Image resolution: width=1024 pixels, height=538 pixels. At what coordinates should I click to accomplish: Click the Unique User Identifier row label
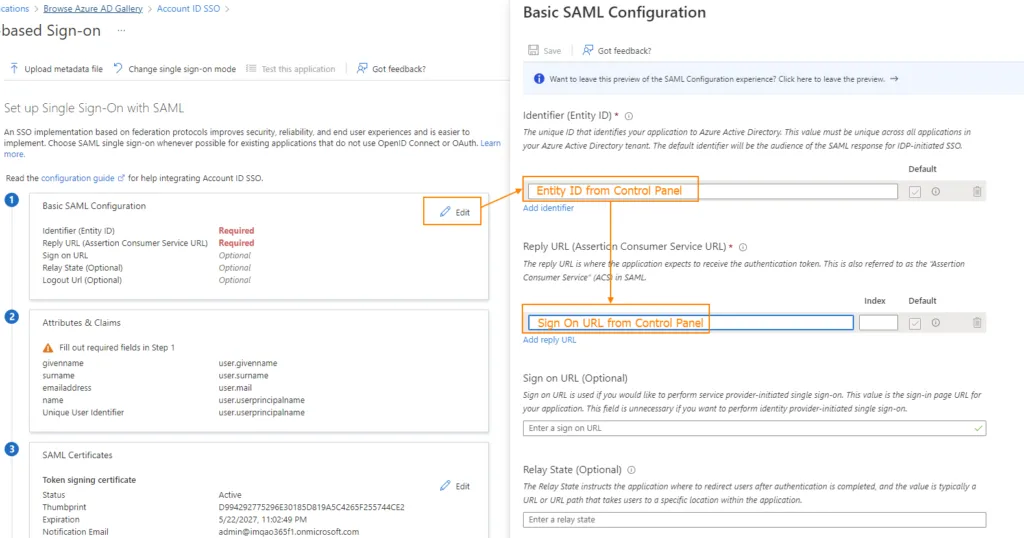coord(83,413)
